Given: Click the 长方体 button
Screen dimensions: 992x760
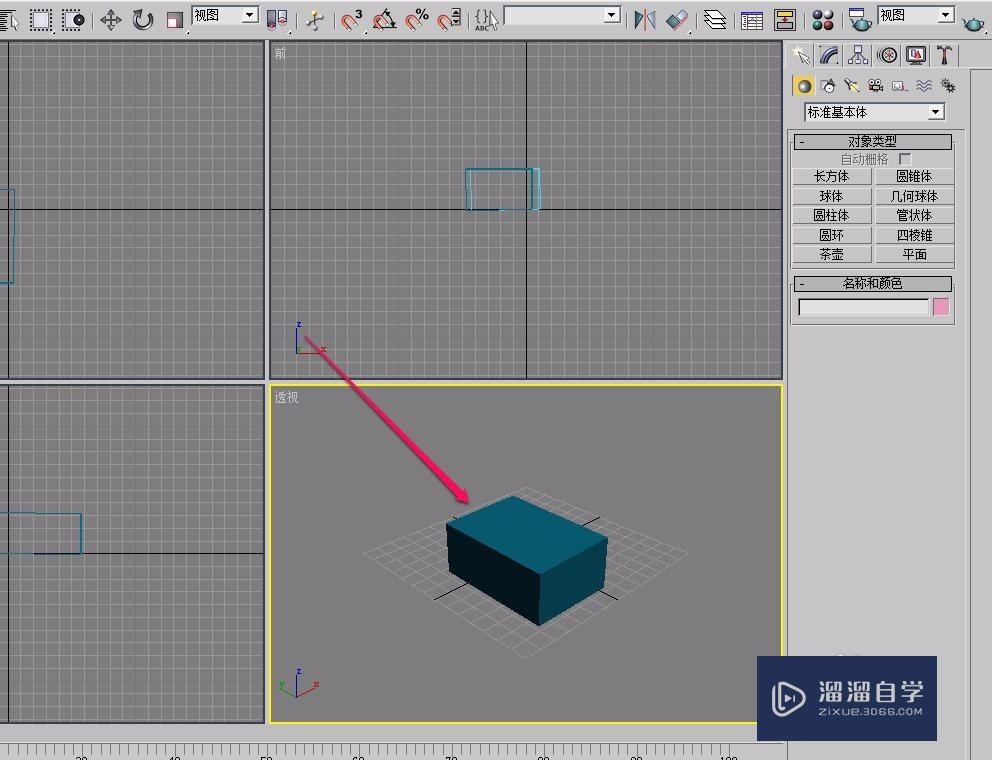Looking at the screenshot, I should [831, 177].
